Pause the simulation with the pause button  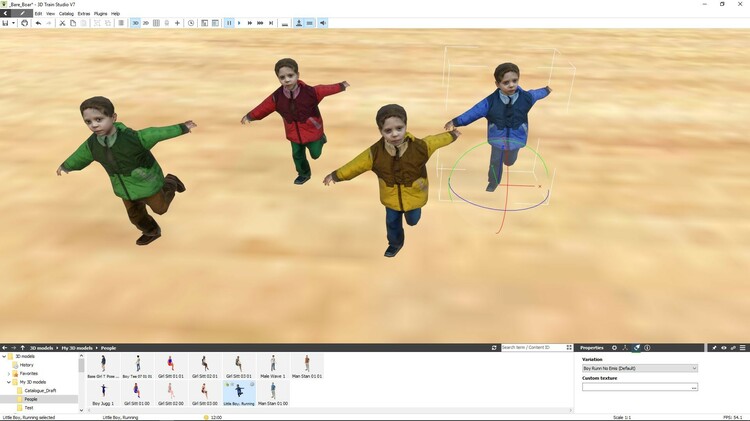tap(228, 23)
